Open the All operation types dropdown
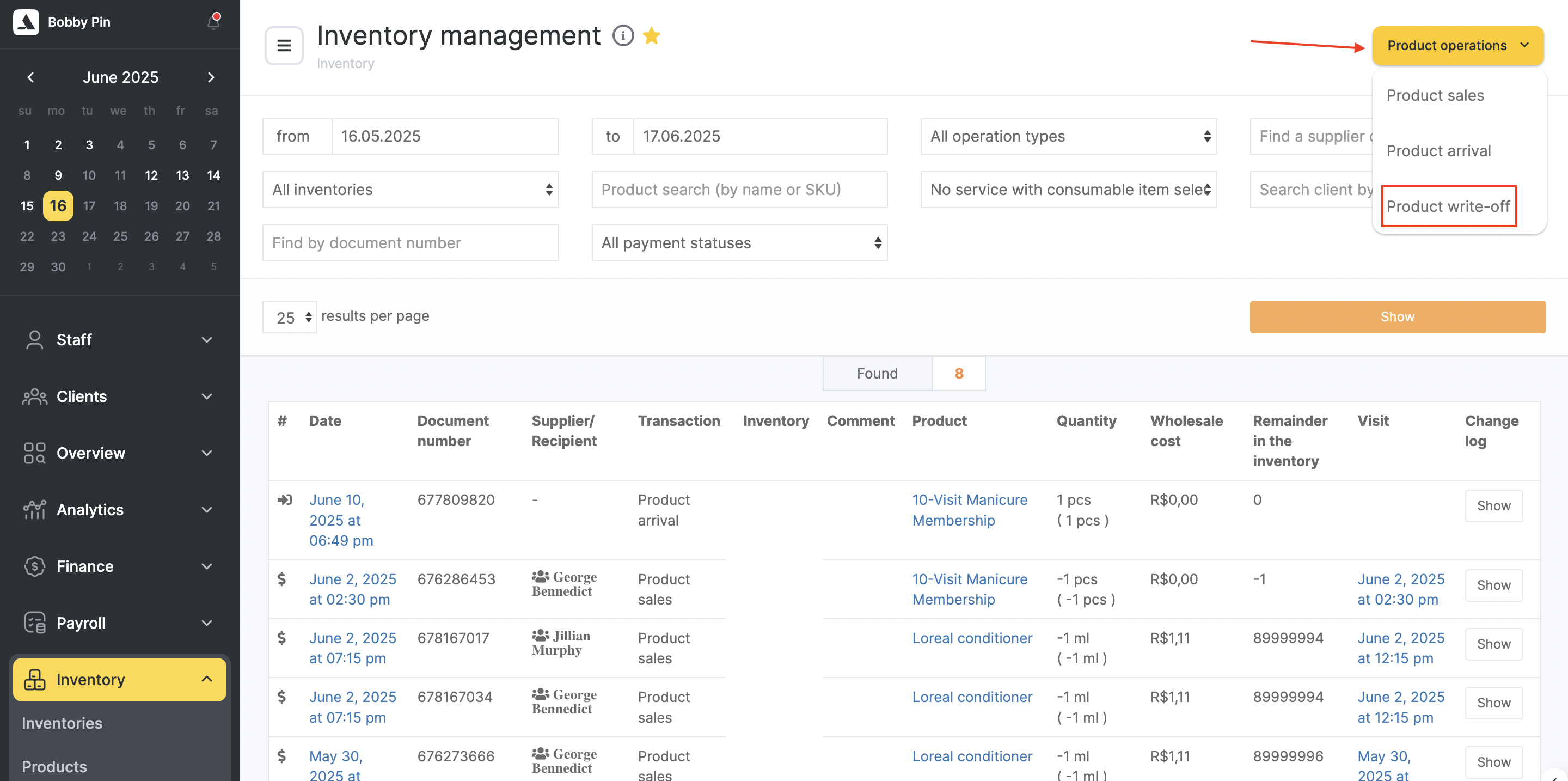This screenshot has width=1568, height=781. 1068,136
